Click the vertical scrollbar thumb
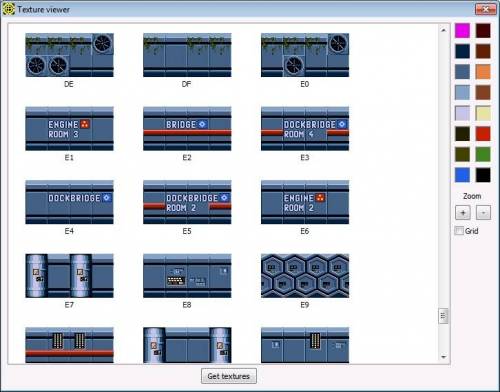 pyautogui.click(x=443, y=316)
